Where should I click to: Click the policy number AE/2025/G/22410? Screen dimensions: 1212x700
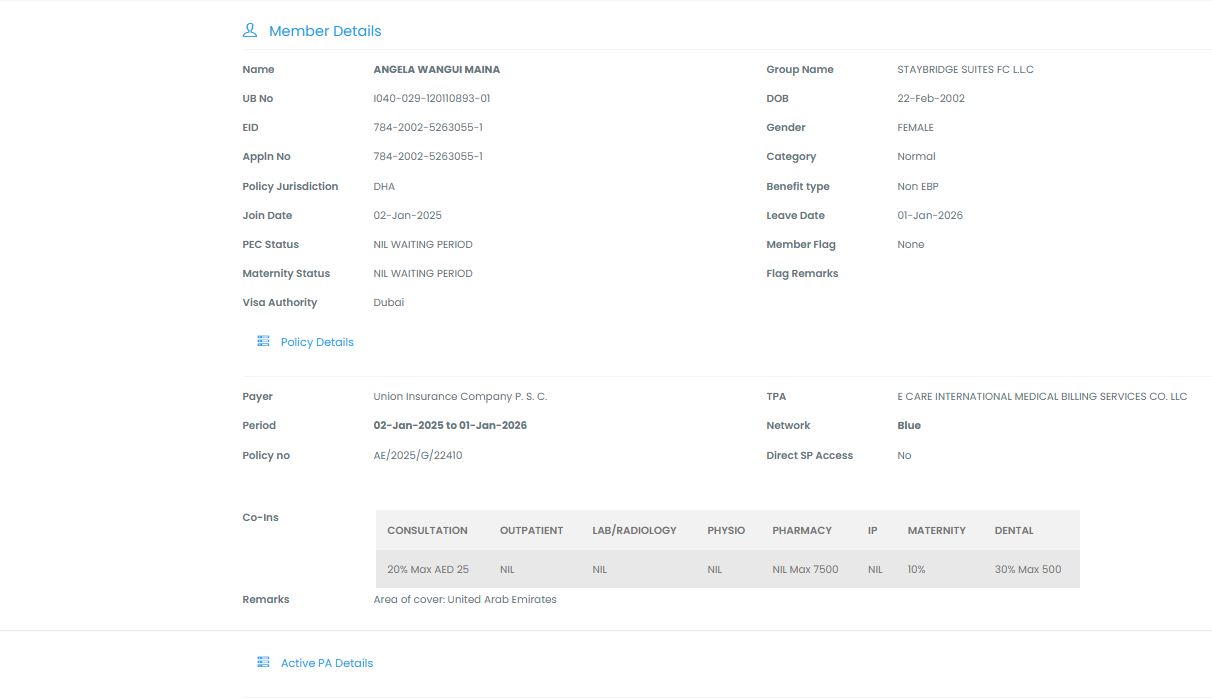418,456
